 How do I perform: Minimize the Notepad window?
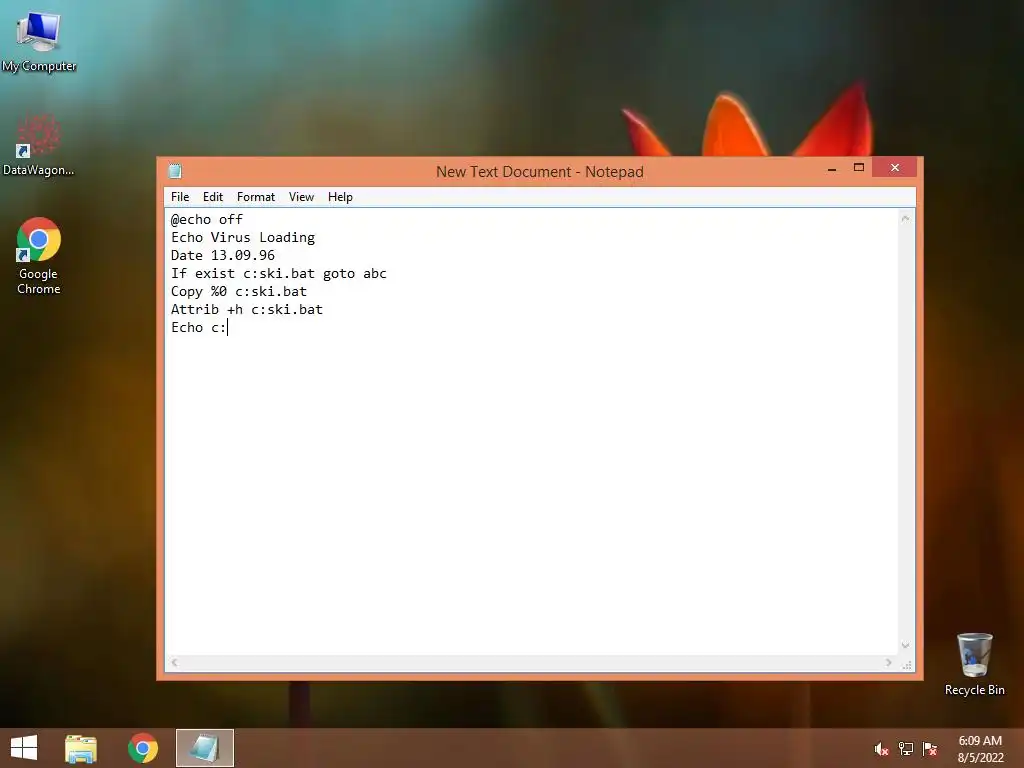(x=832, y=168)
